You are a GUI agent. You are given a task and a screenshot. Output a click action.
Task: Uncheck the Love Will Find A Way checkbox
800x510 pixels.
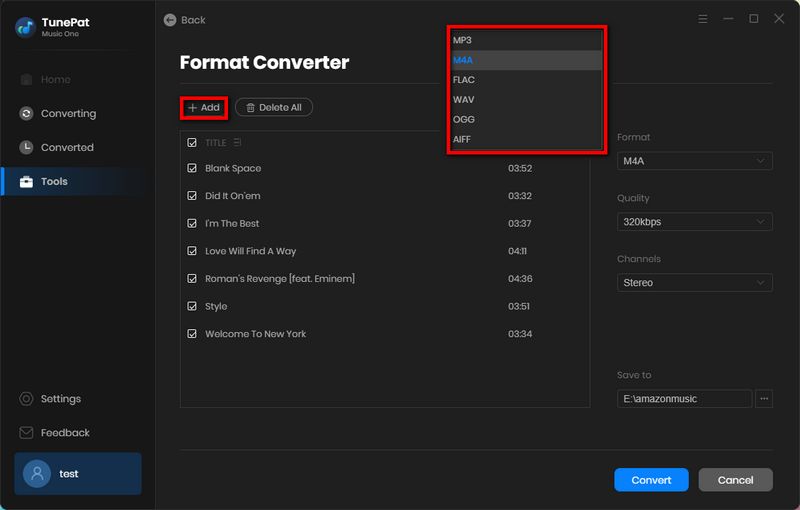[x=192, y=250]
